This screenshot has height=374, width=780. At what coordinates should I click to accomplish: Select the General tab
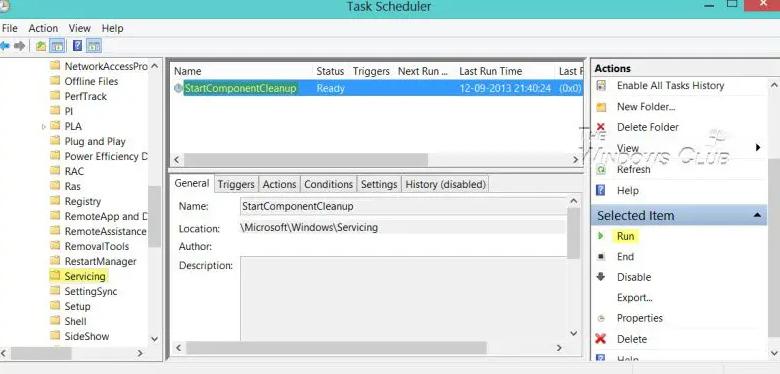click(x=192, y=184)
